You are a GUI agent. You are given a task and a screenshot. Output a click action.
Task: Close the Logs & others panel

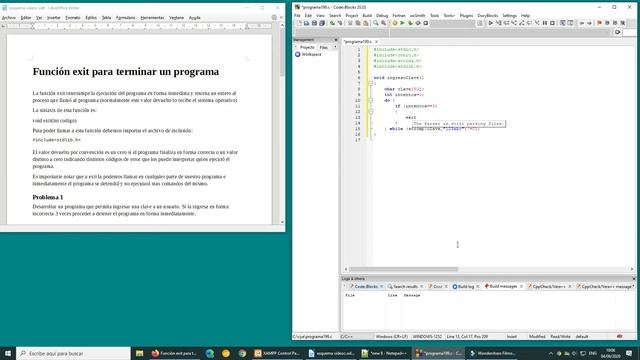[633, 279]
